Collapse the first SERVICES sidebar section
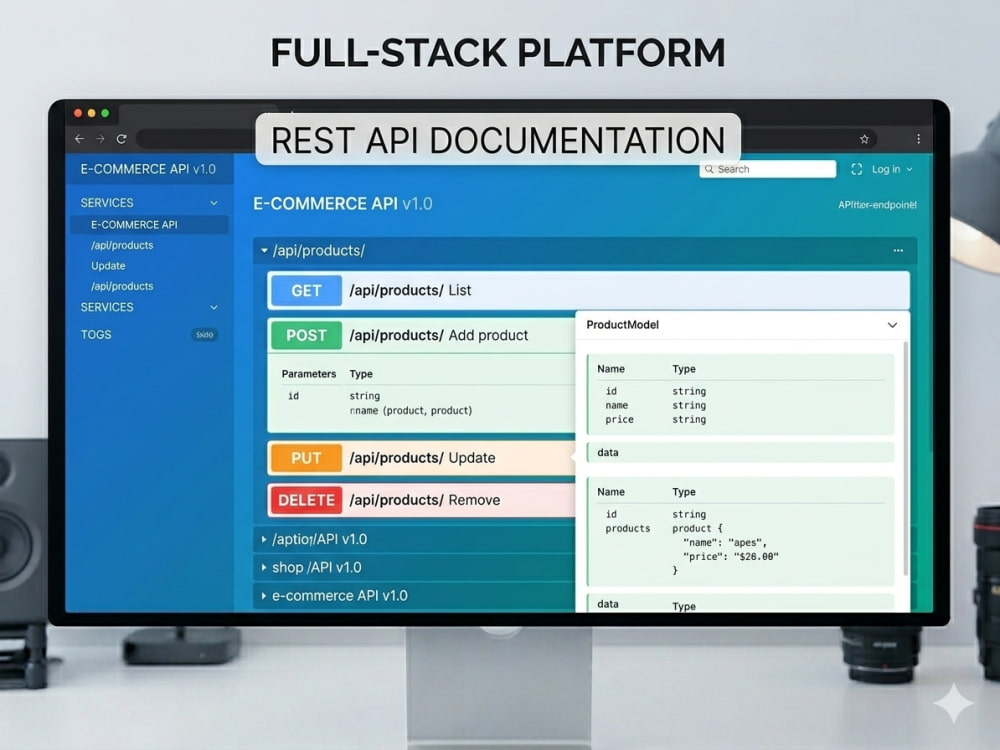 pyautogui.click(x=214, y=203)
